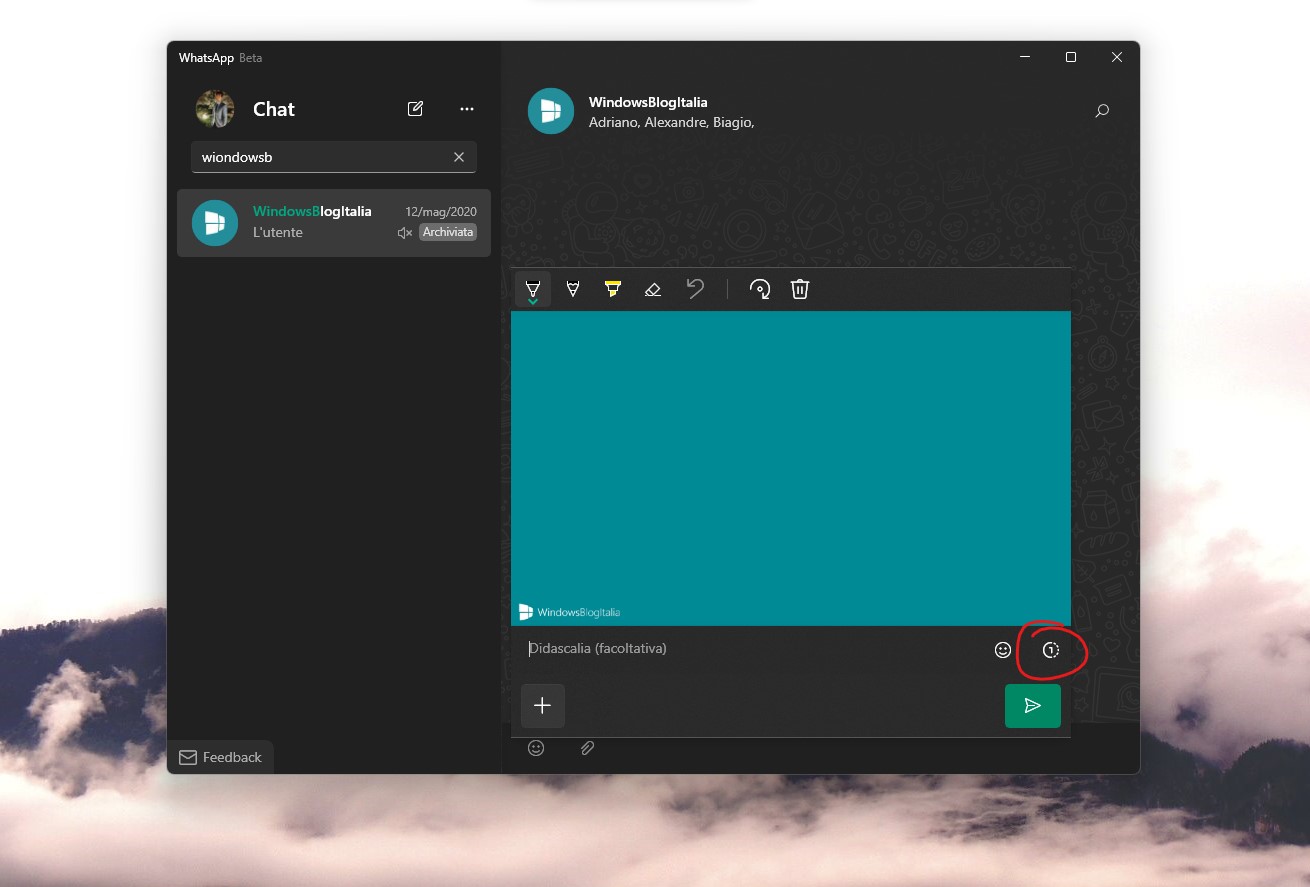The height and width of the screenshot is (887, 1310).
Task: Close the WhatsApp Beta window
Action: tap(1117, 57)
